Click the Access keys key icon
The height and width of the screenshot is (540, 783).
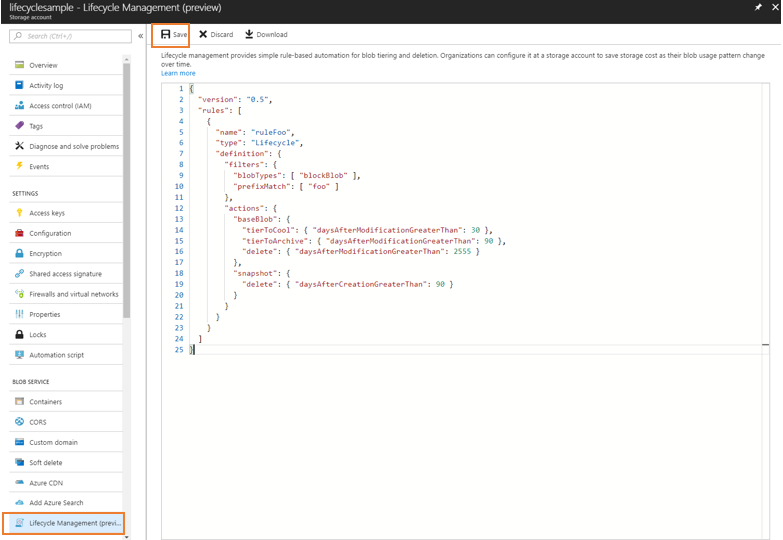pyautogui.click(x=19, y=213)
